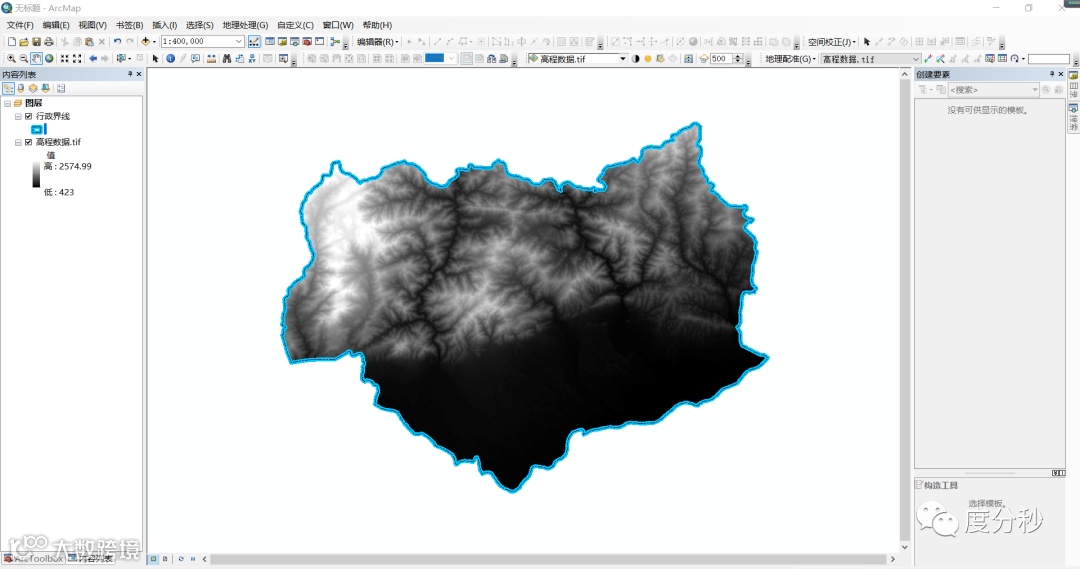The height and width of the screenshot is (569, 1080).
Task: Open the 窗口(W) menu
Action: tap(338, 25)
